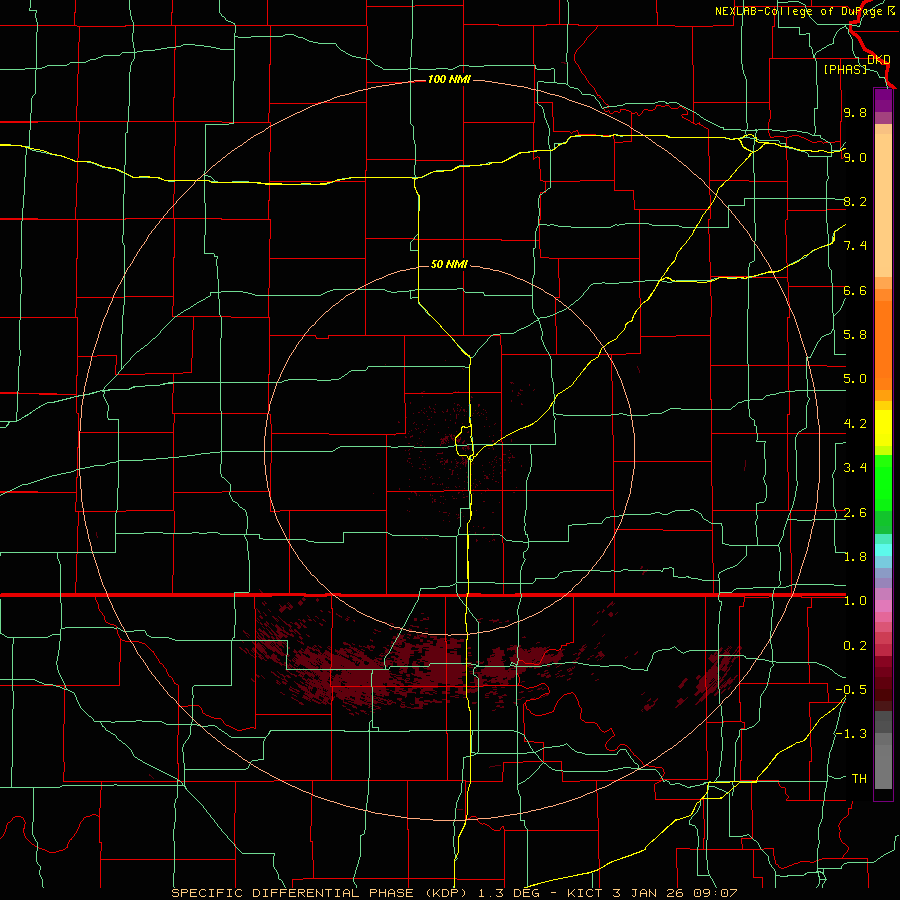Pick the pink band beside 1.0
The width and height of the screenshot is (900, 900).
(x=883, y=606)
